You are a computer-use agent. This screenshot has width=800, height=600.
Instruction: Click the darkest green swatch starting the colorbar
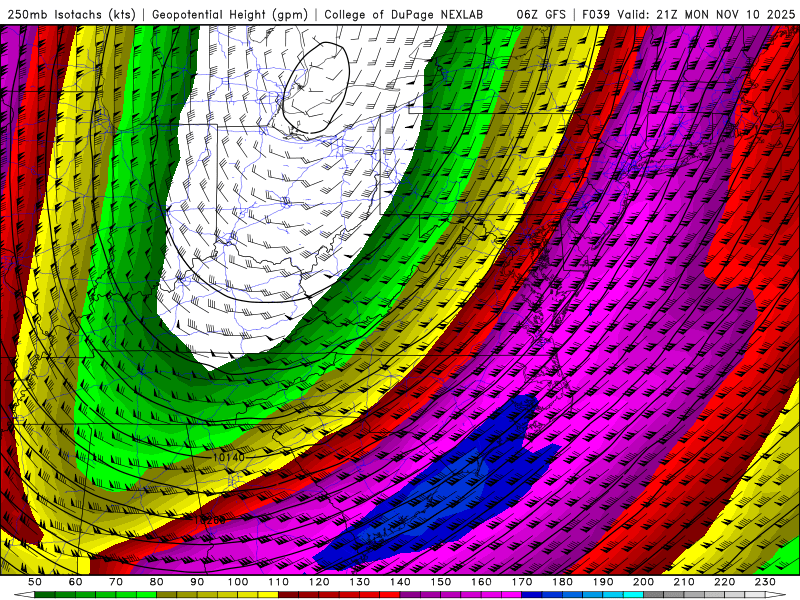45,595
